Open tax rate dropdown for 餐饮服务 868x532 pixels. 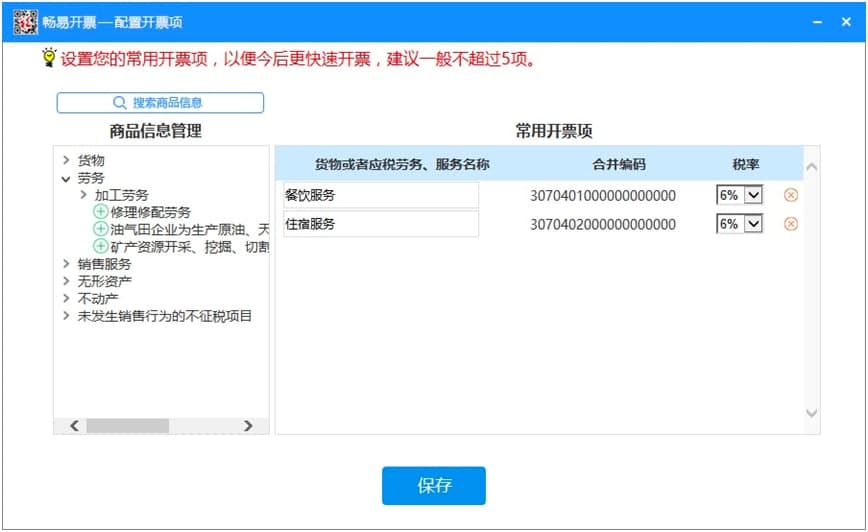pos(753,195)
